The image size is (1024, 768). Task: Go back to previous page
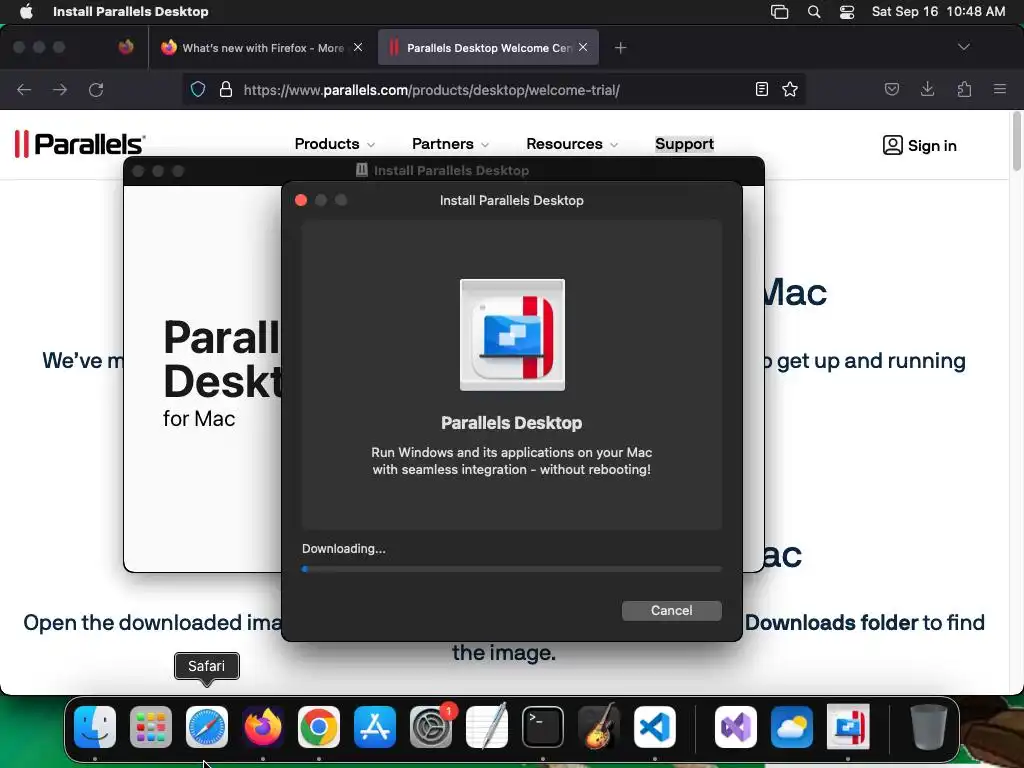coord(24,89)
